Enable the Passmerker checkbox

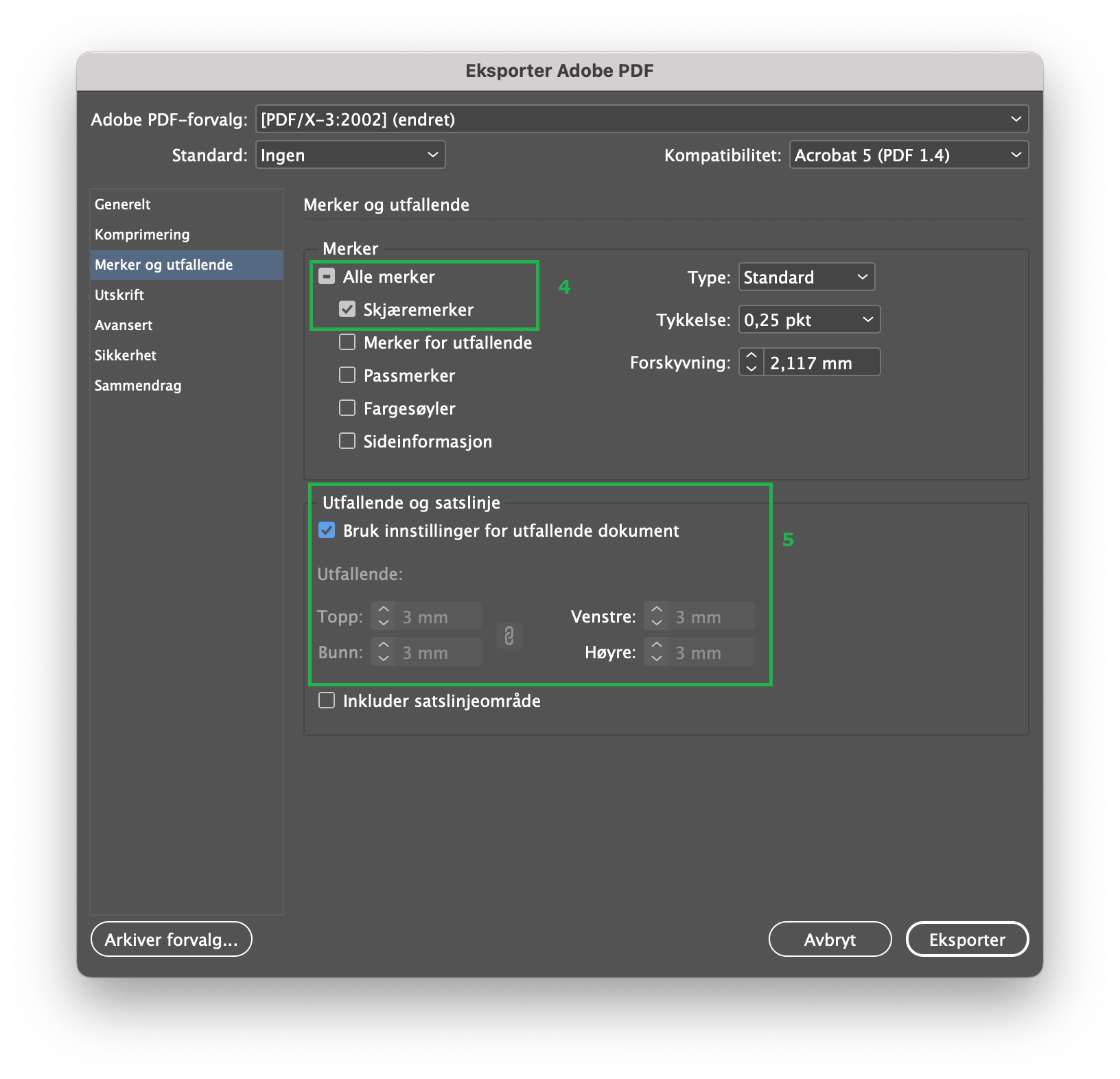point(347,375)
